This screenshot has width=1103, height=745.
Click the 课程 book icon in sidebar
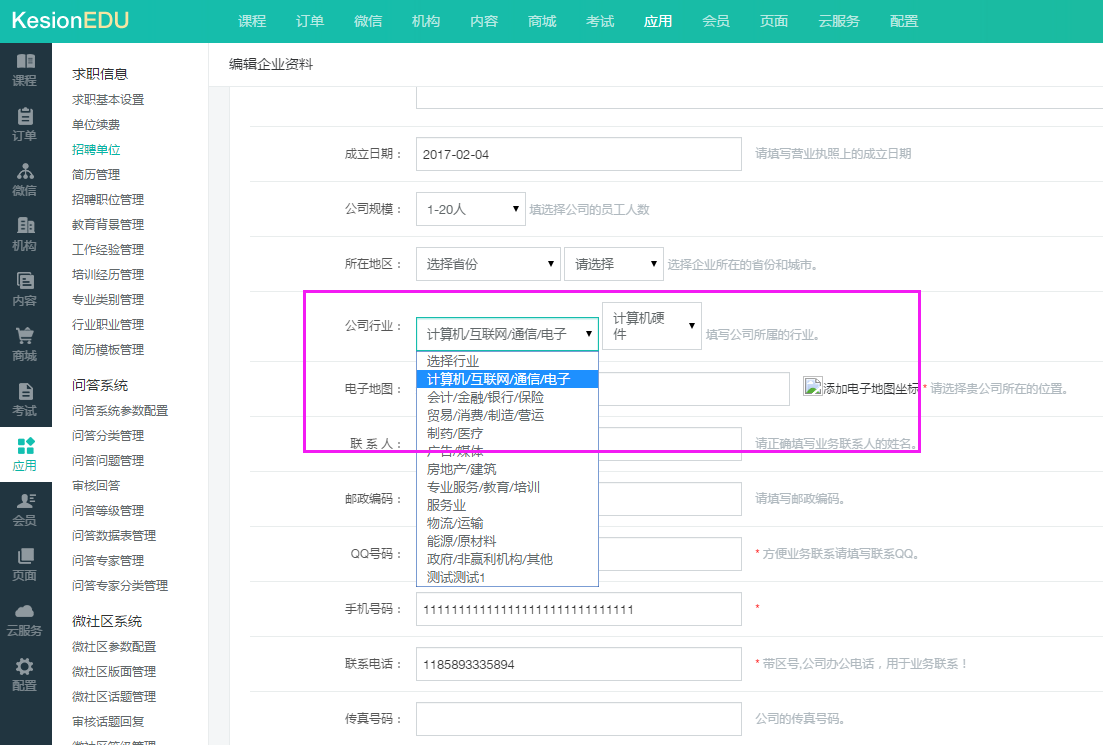click(25, 62)
